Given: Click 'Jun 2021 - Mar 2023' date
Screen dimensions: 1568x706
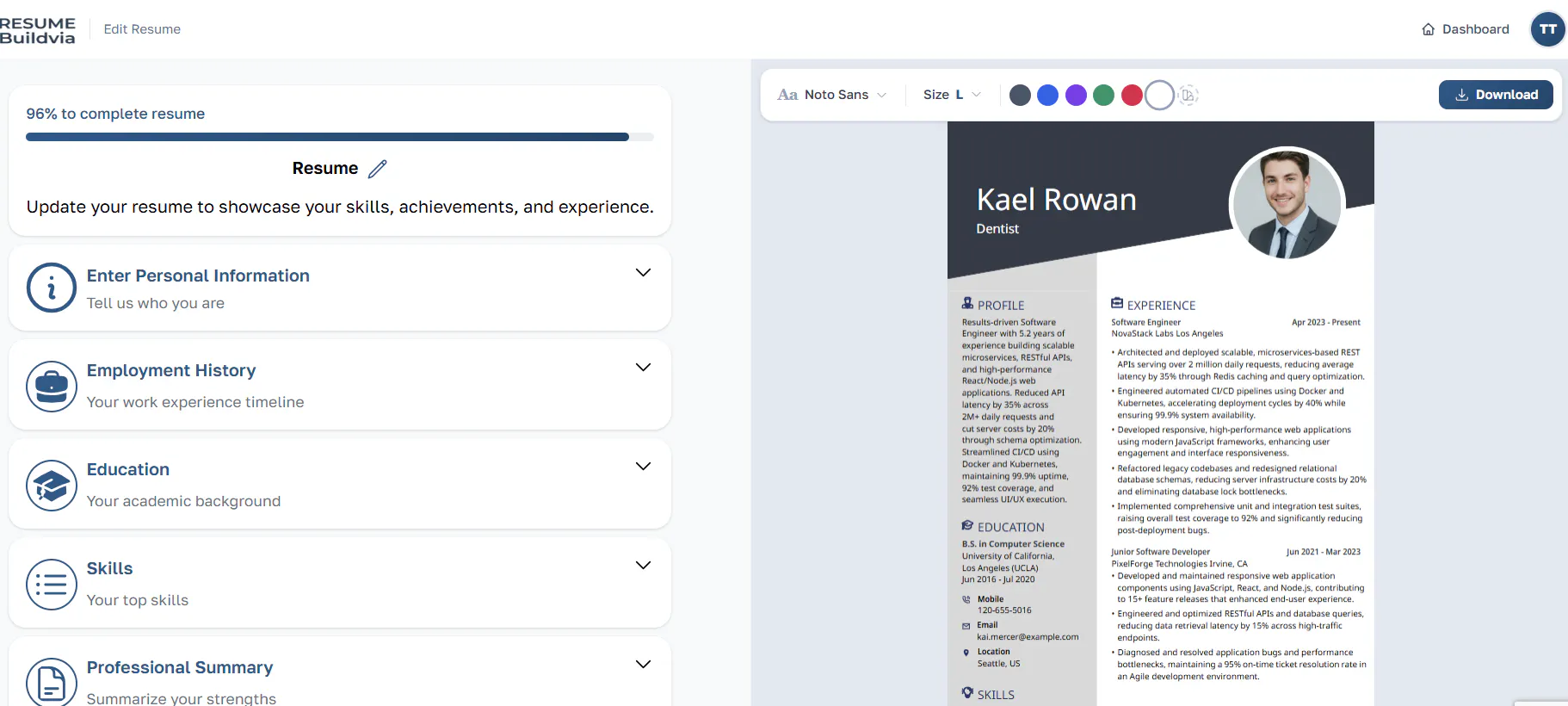Looking at the screenshot, I should coord(1323,552).
